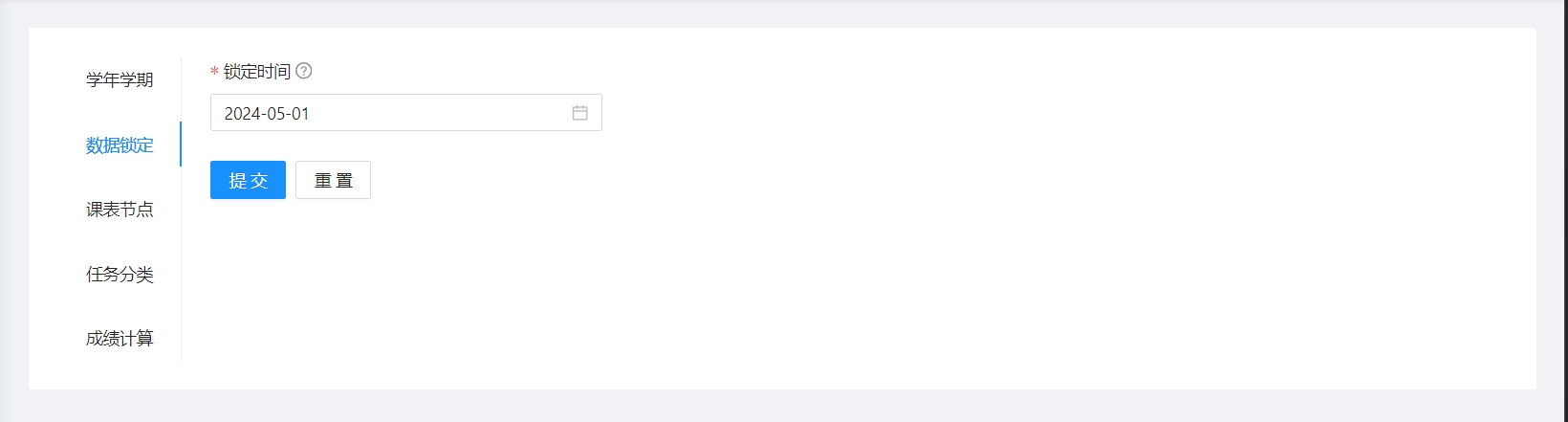
Task: Open the 课表节点 tab
Action: 120,210
